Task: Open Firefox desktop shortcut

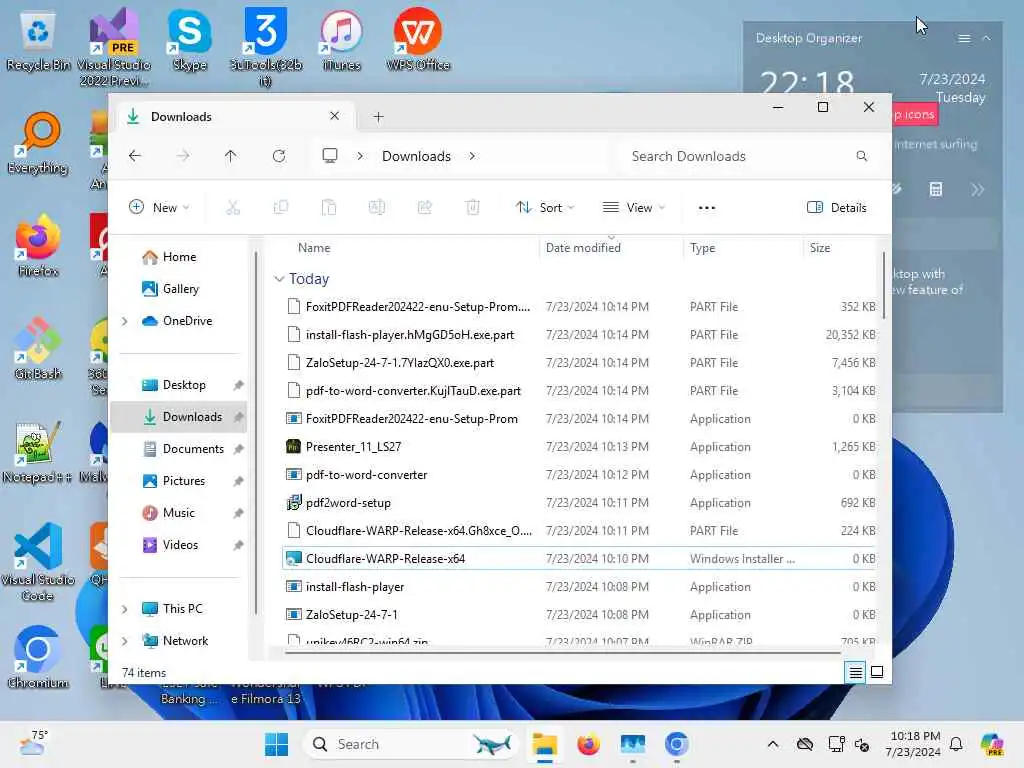Action: (38, 246)
